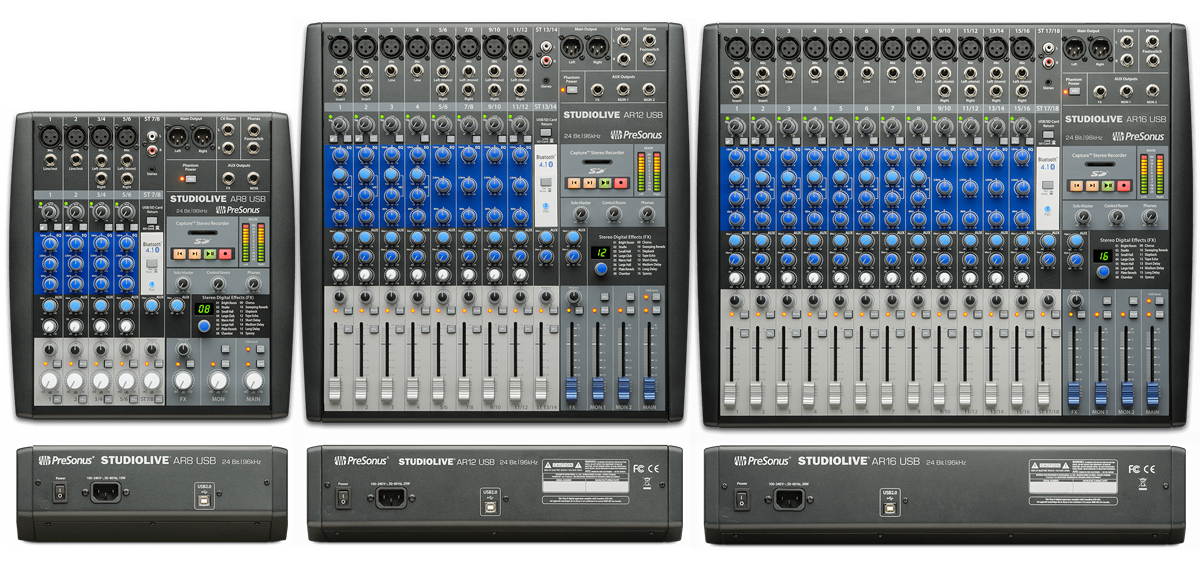This screenshot has width=1200, height=575.
Task: Click MAIN level knob on AR8 mixer
Action: pos(253,380)
